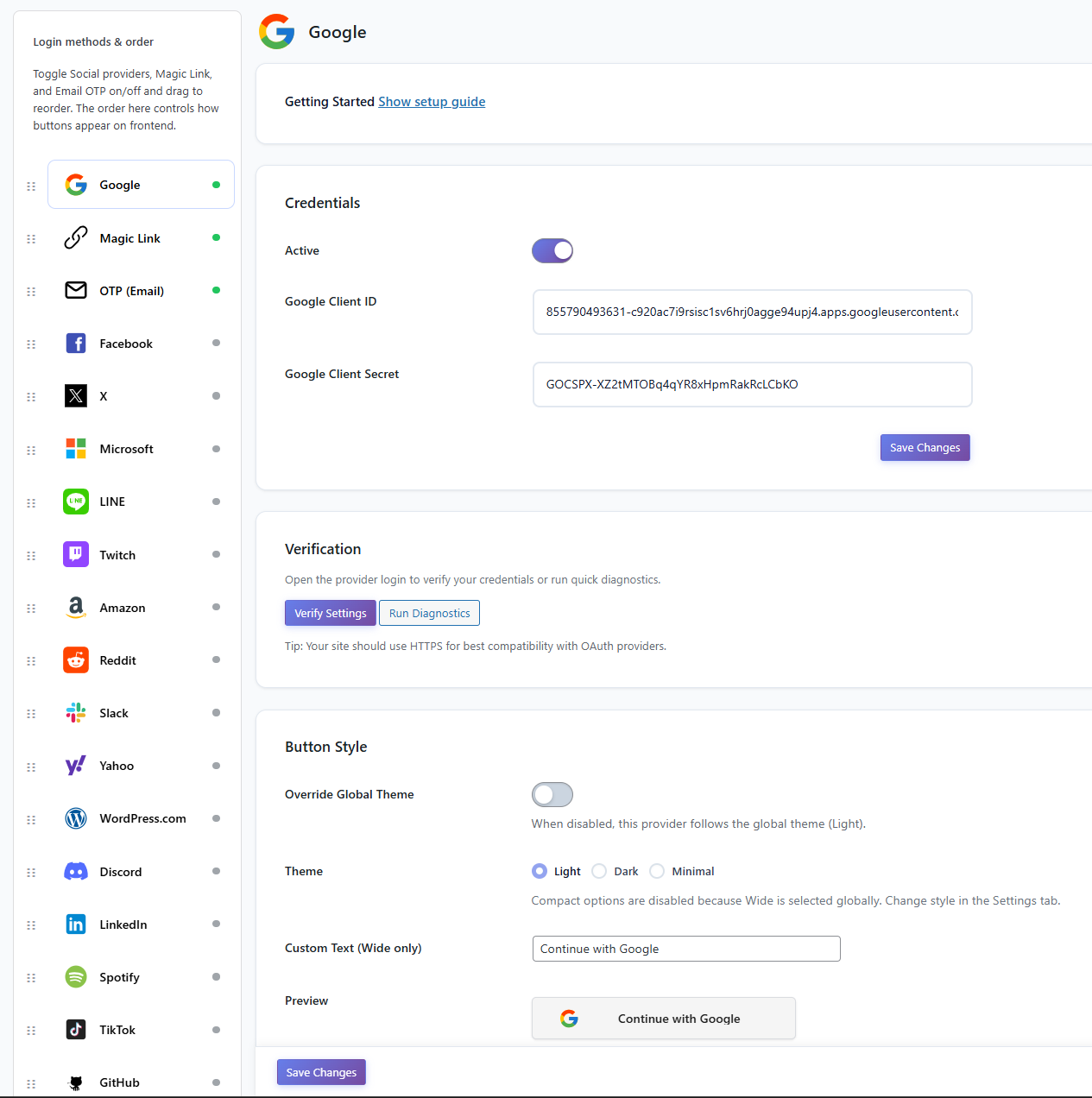
Task: Click the Twitch gray status dot
Action: coord(216,554)
